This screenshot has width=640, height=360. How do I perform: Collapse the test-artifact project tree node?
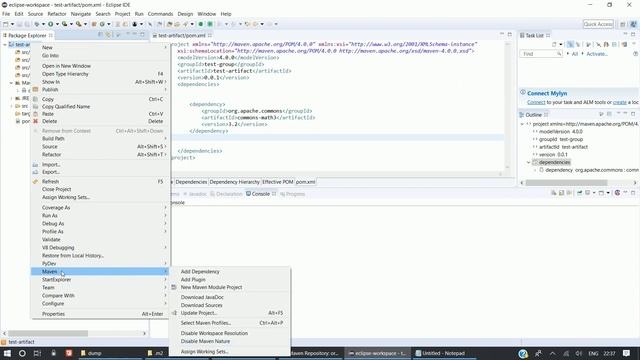pyautogui.click(x=5, y=44)
